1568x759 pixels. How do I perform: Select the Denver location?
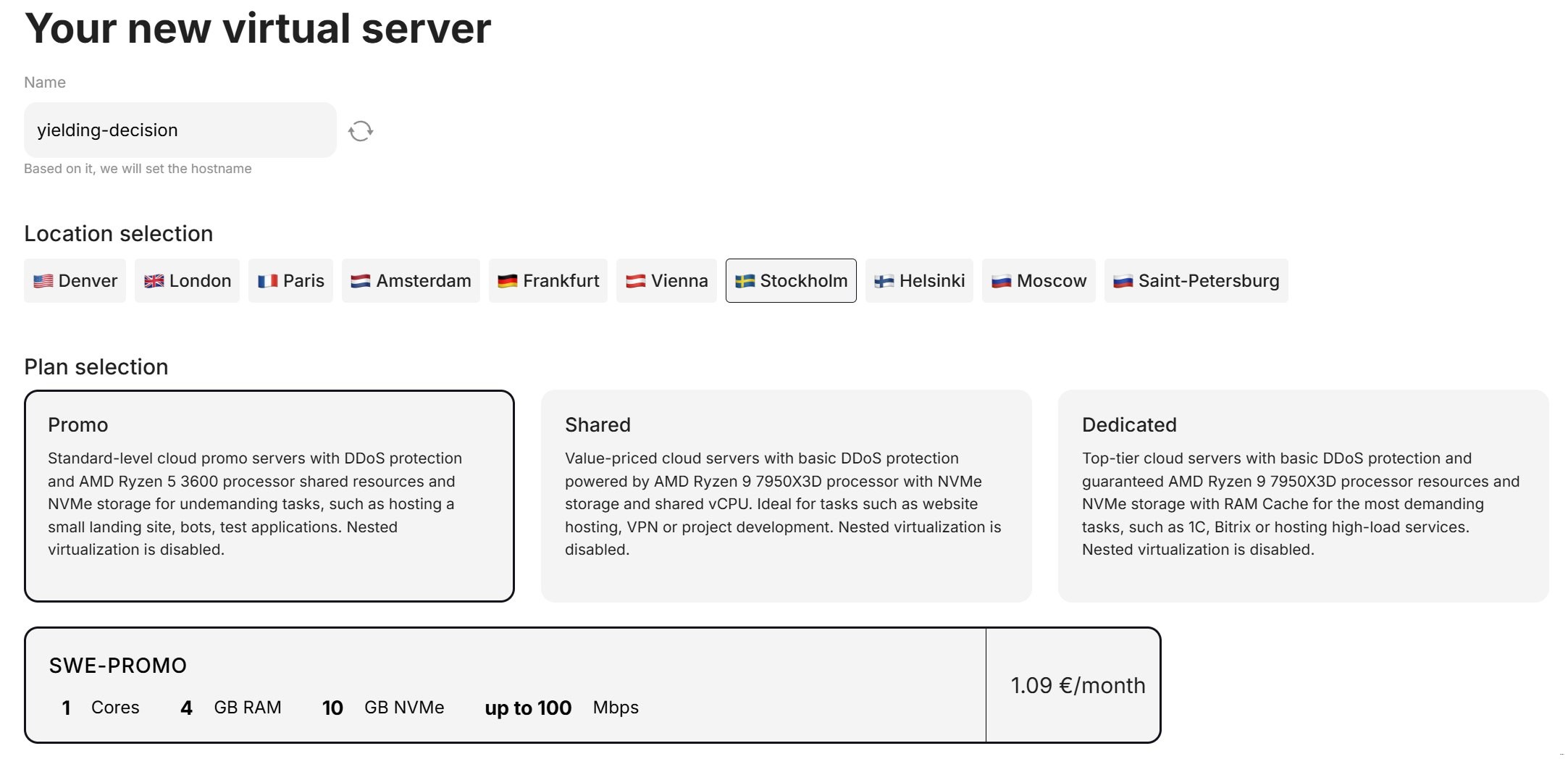(x=75, y=281)
